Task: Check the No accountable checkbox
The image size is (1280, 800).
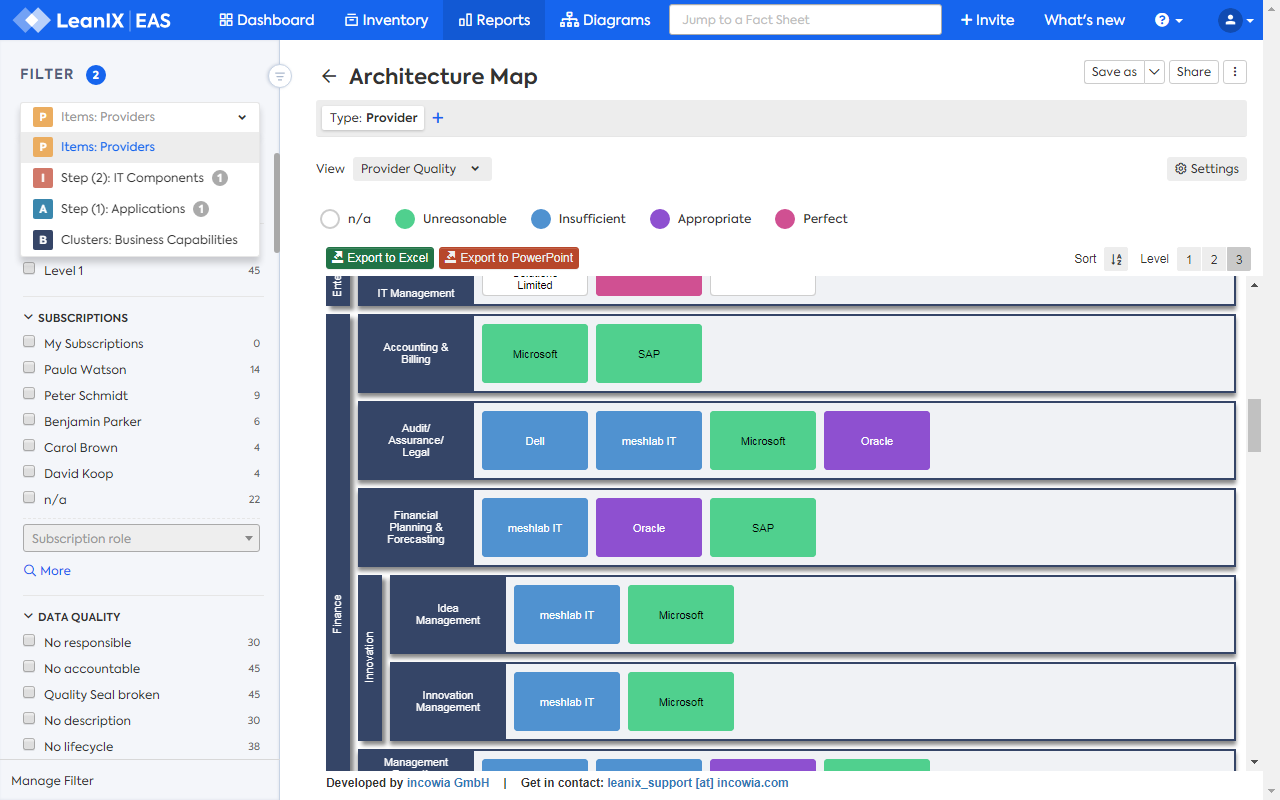Action: (29, 667)
